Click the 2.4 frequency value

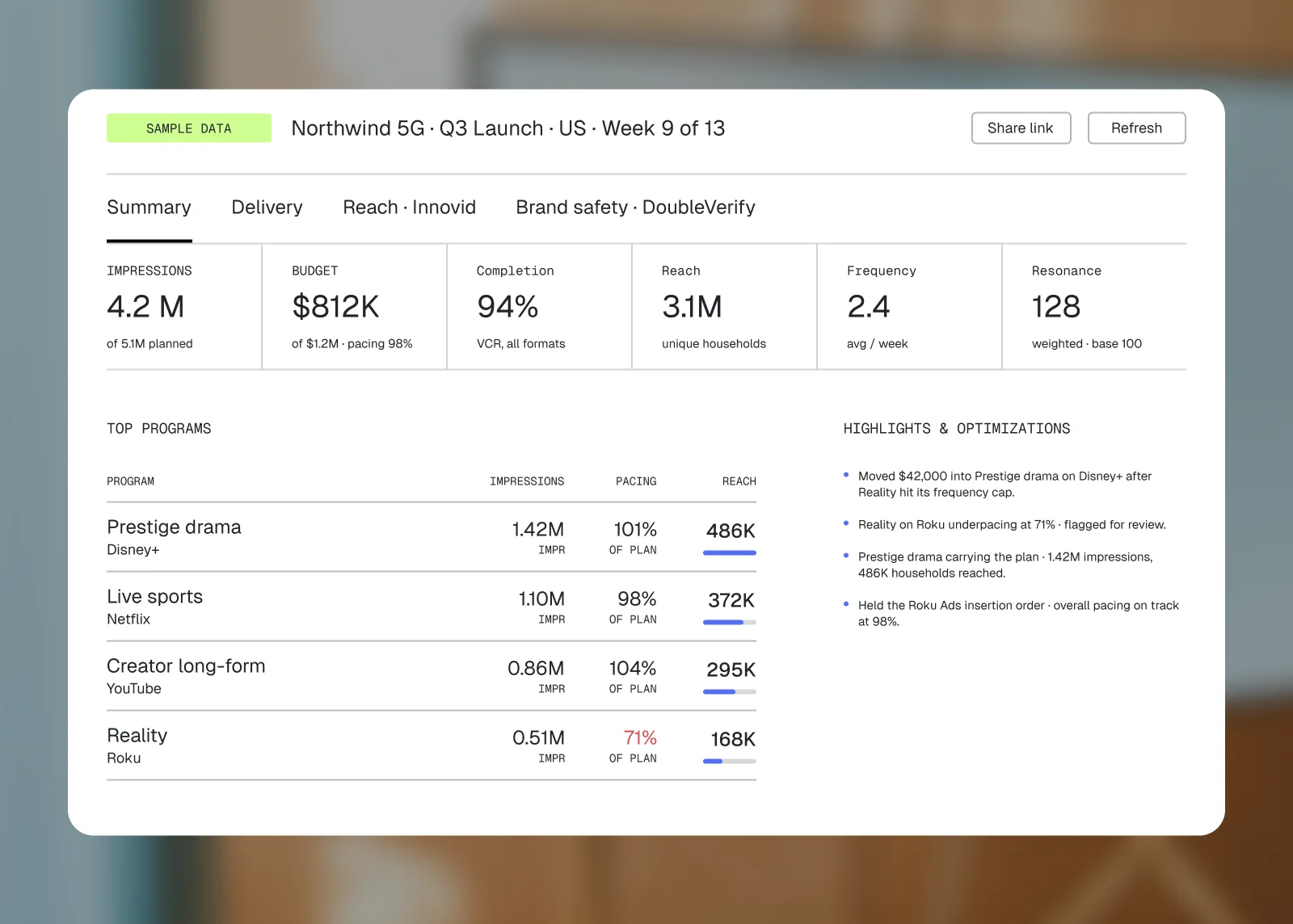pyautogui.click(x=868, y=307)
